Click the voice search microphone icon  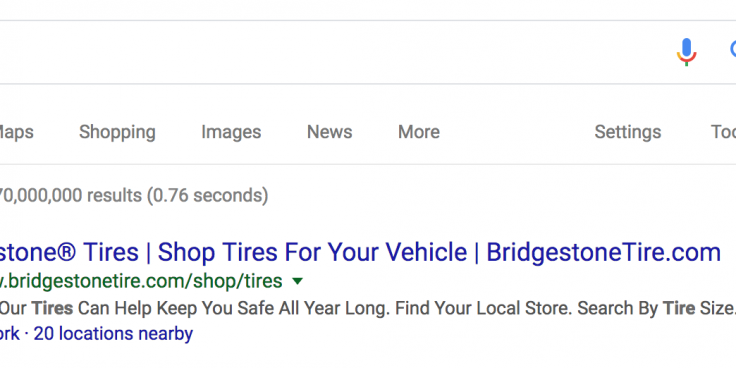pyautogui.click(x=686, y=52)
